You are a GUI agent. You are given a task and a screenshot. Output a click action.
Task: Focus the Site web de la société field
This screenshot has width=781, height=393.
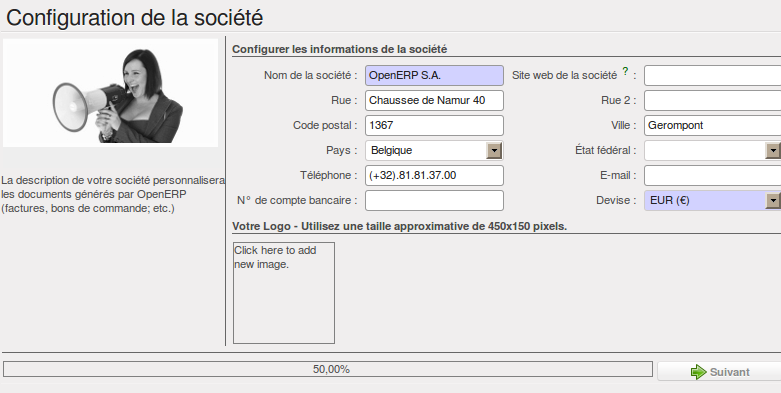click(x=712, y=75)
